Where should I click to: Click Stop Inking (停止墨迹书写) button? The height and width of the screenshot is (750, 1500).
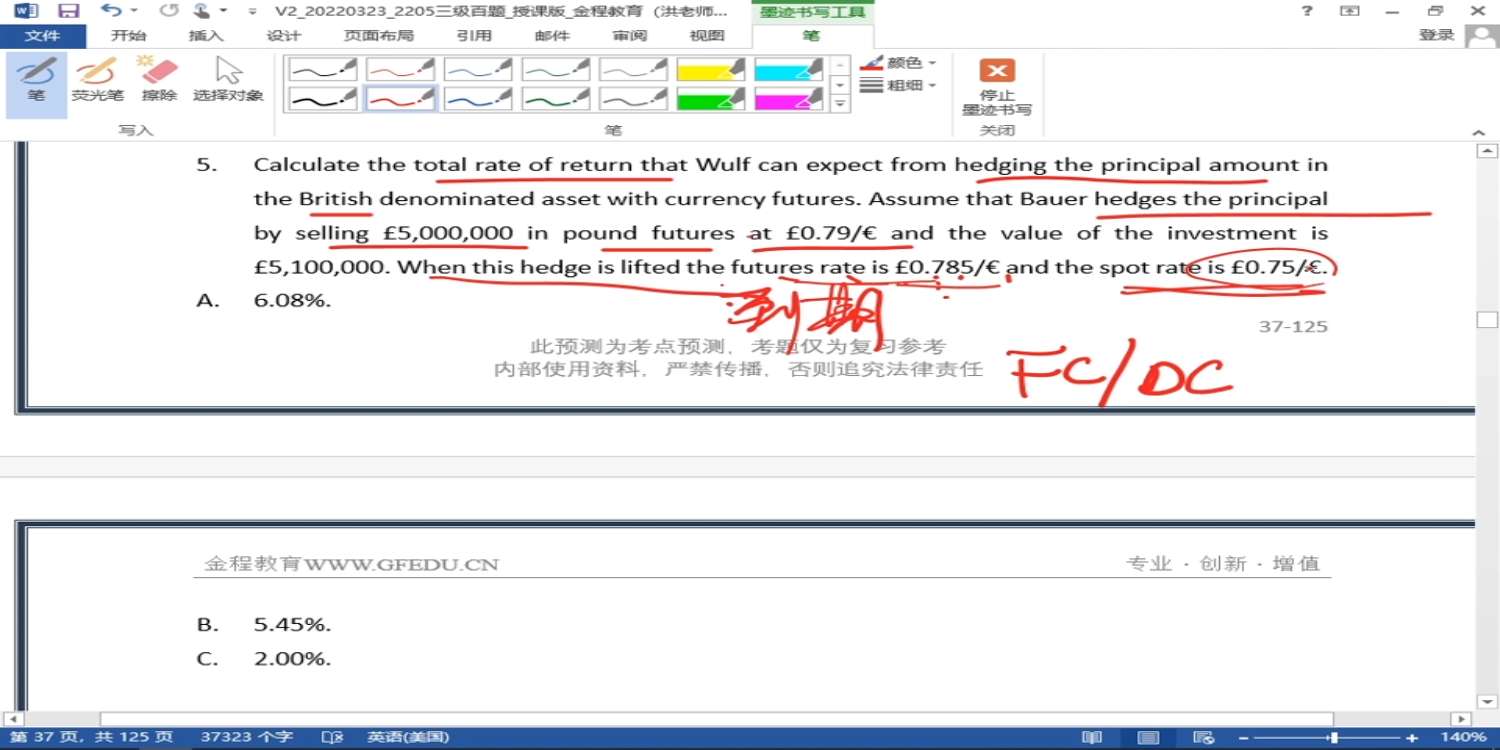(997, 86)
